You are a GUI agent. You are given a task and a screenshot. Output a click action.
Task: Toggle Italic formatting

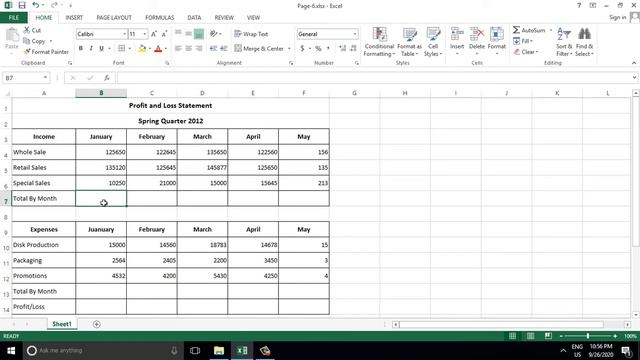(x=91, y=49)
